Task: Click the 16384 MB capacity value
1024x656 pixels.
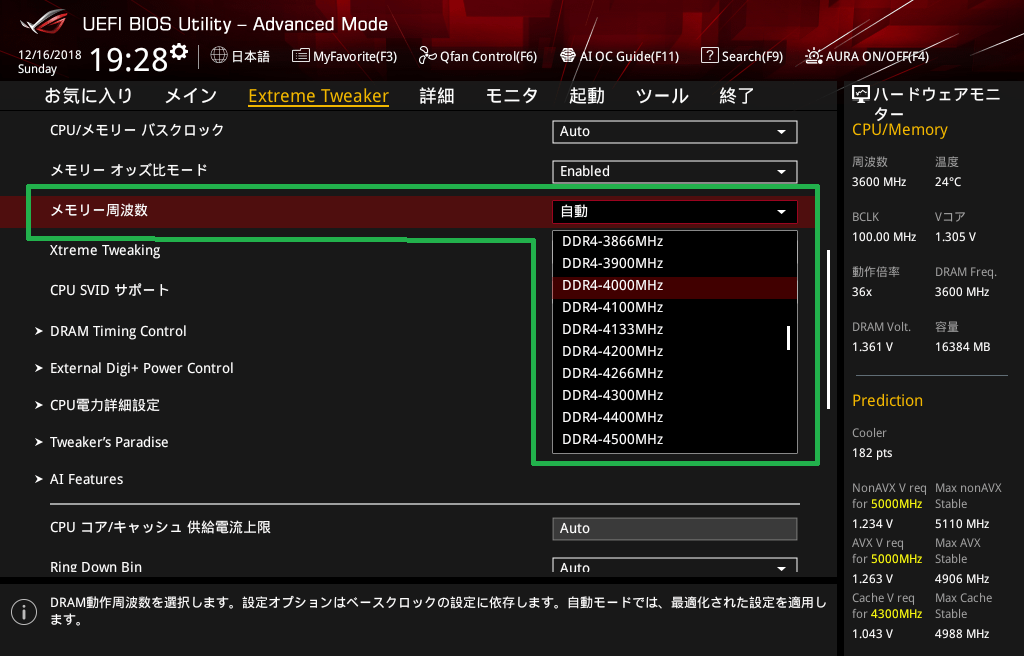Action: tap(963, 347)
